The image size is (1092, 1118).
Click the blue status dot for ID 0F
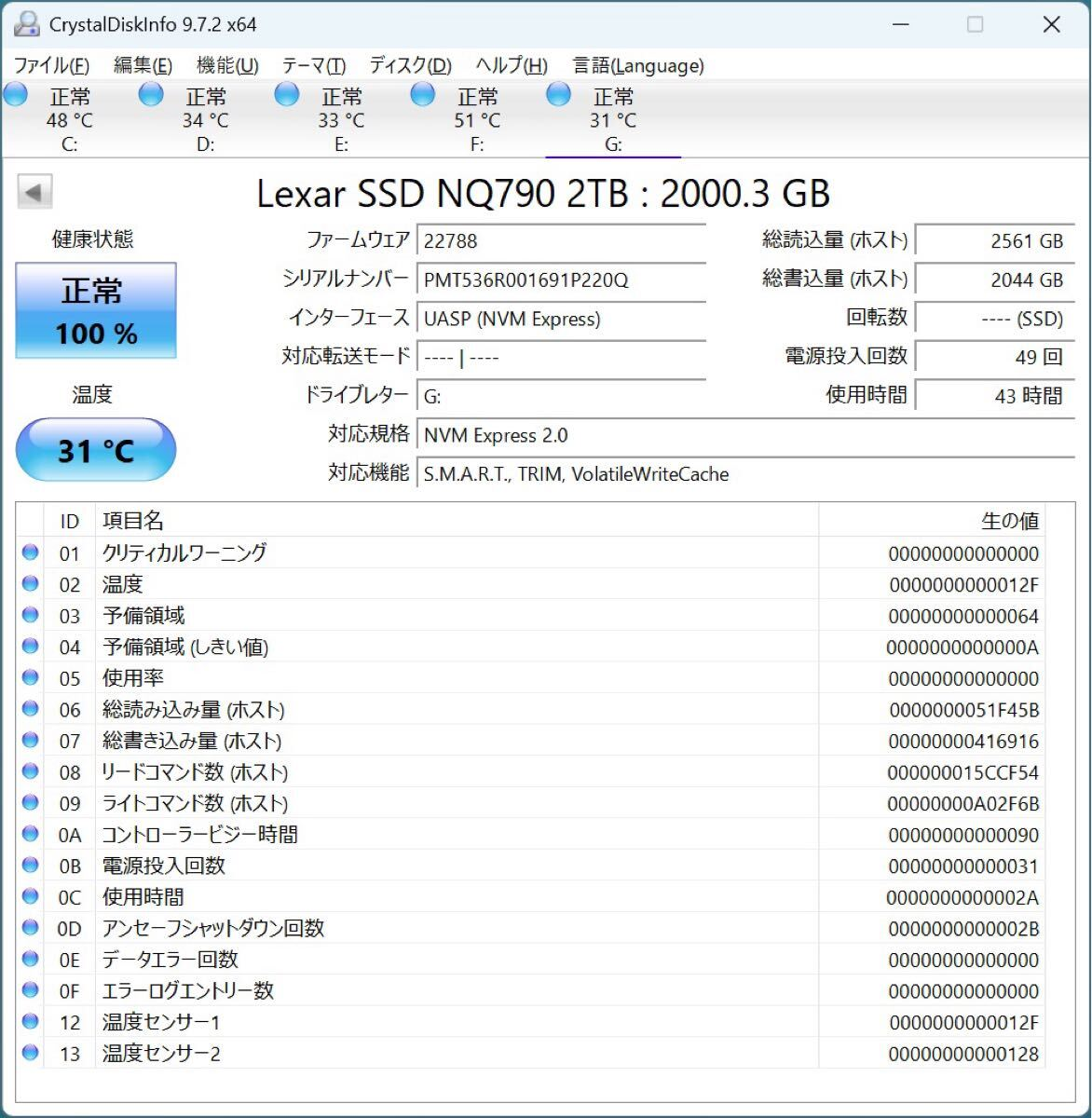[x=31, y=990]
